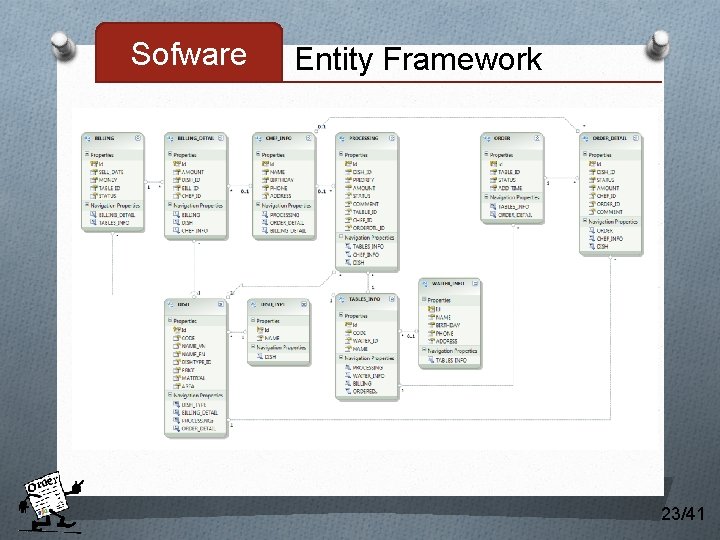Select BILL_ID property in BILLING_DETAIL entity
The image size is (720, 540).
(x=190, y=188)
